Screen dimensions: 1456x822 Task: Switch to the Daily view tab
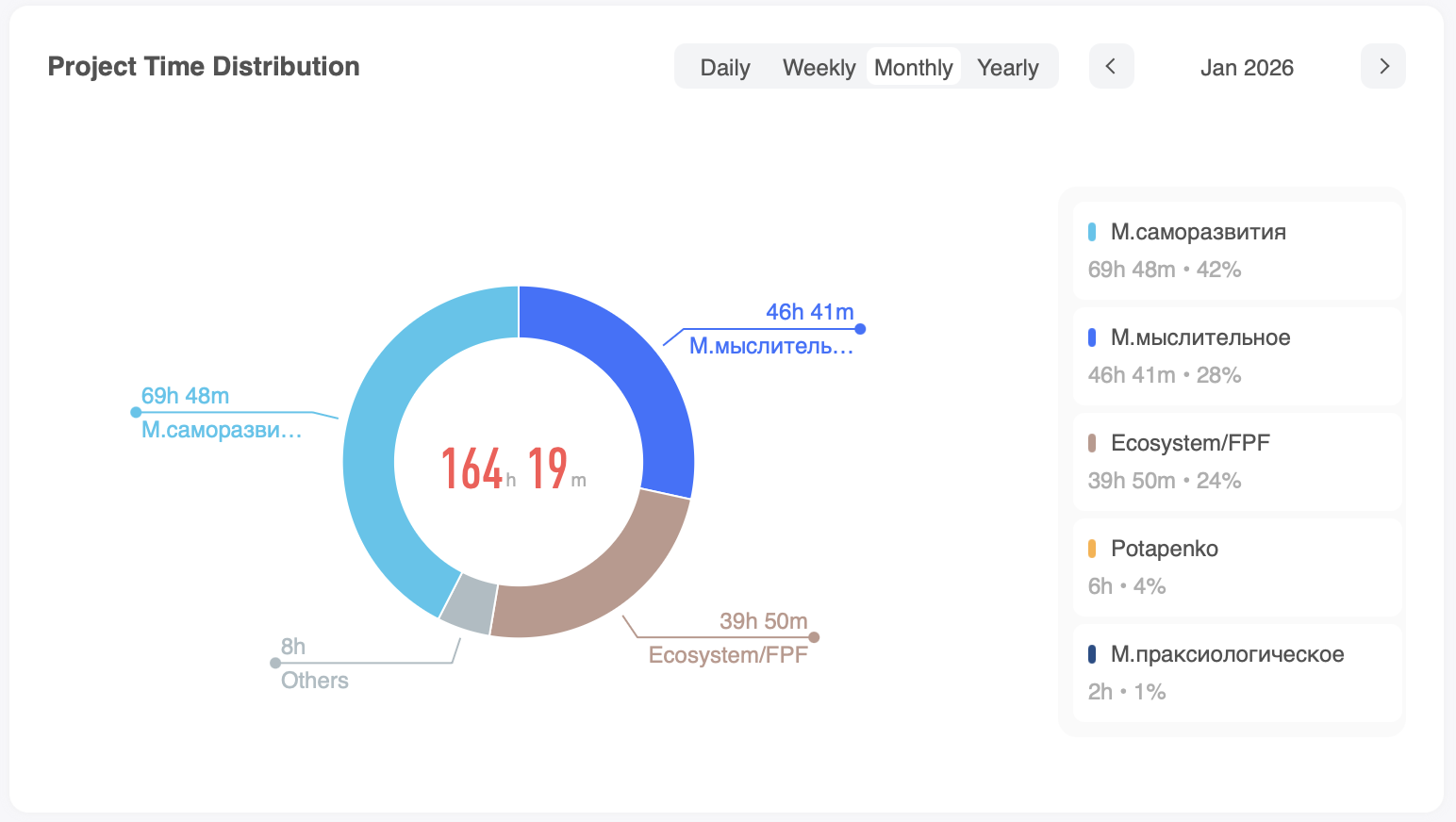pyautogui.click(x=724, y=68)
